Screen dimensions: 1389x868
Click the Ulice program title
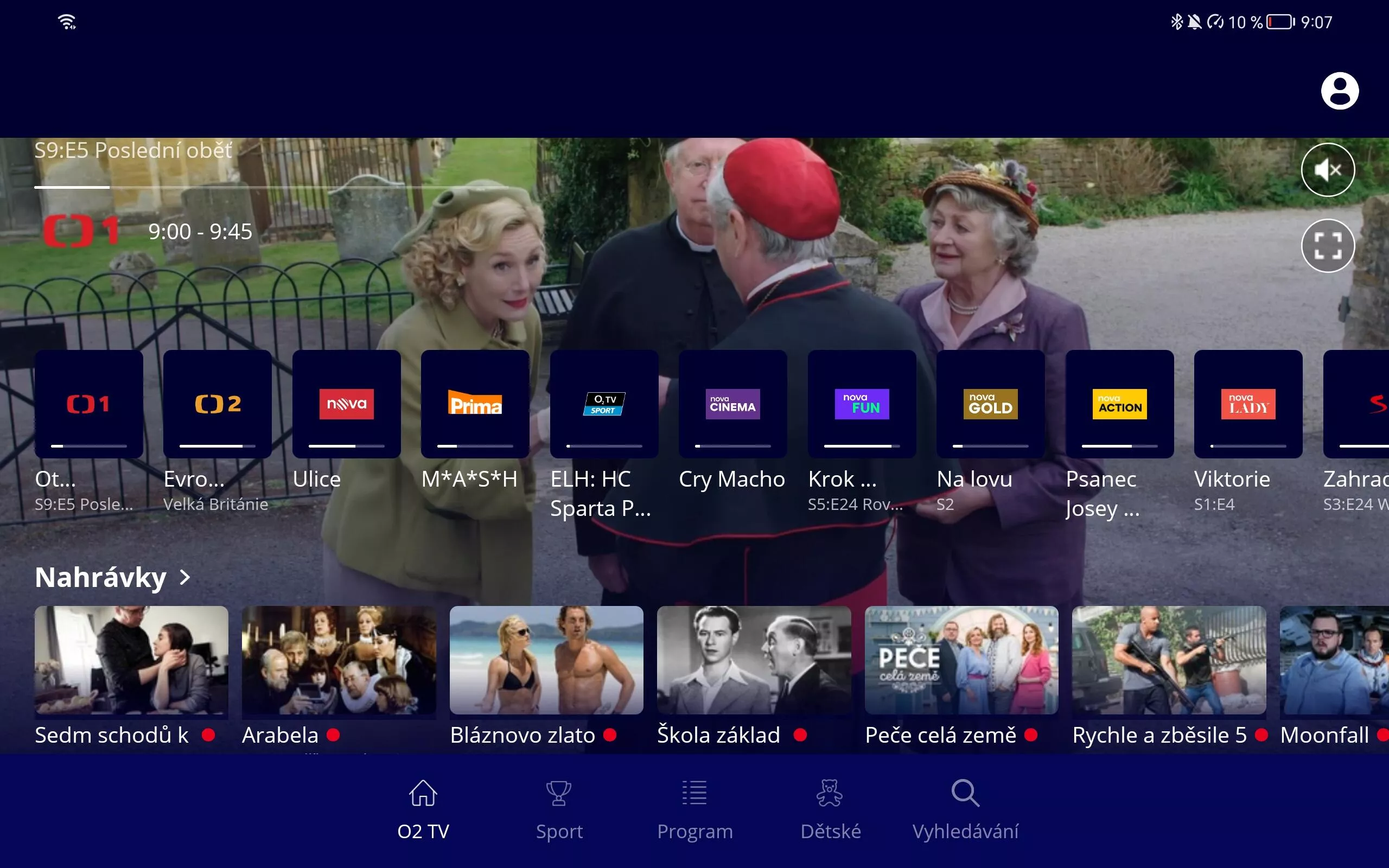click(x=317, y=479)
